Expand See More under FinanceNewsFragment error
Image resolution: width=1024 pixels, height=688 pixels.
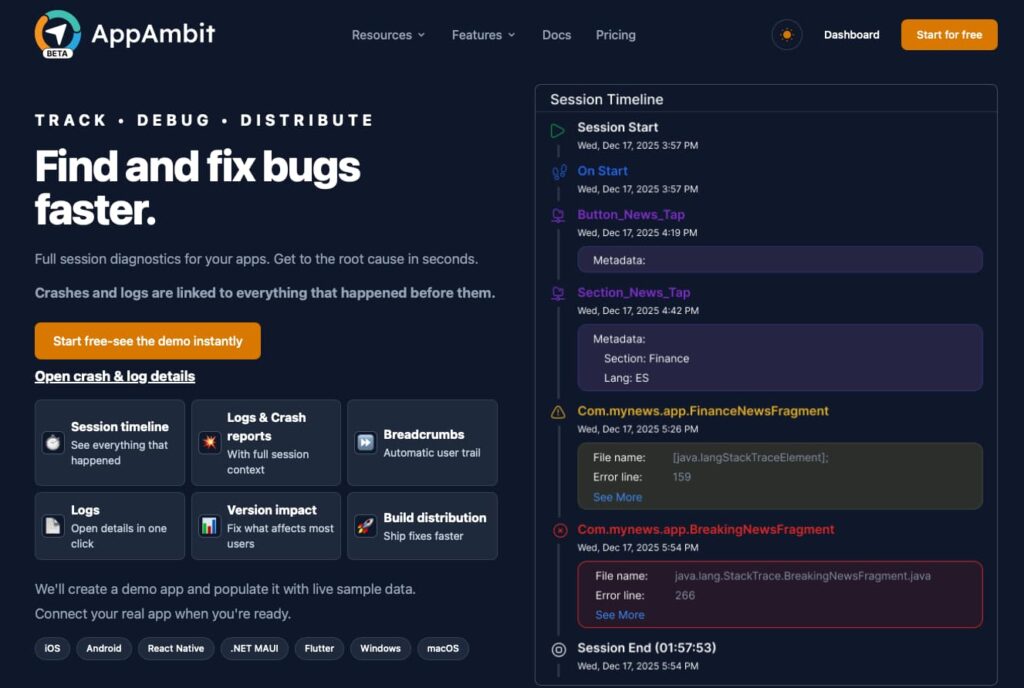pos(619,497)
